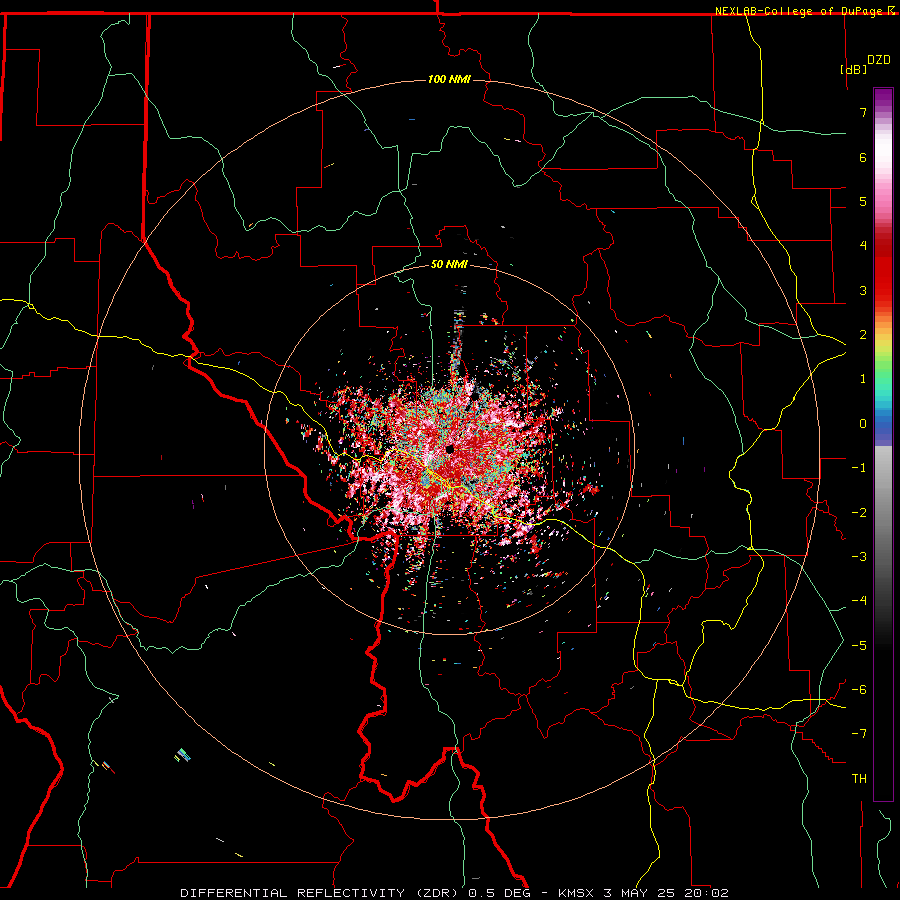Click the "5" scale value

coord(863,201)
